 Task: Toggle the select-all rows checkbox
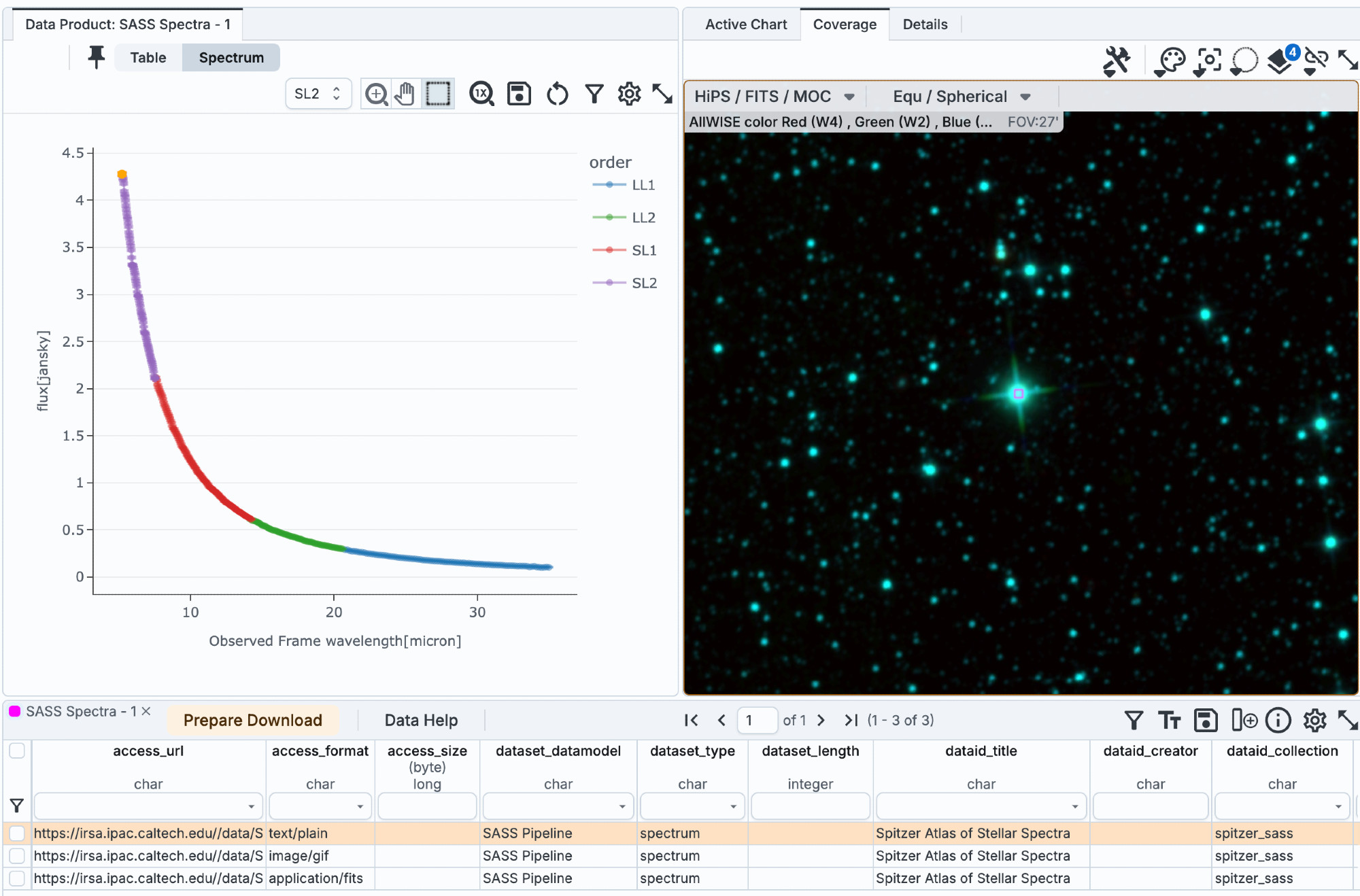click(x=17, y=751)
